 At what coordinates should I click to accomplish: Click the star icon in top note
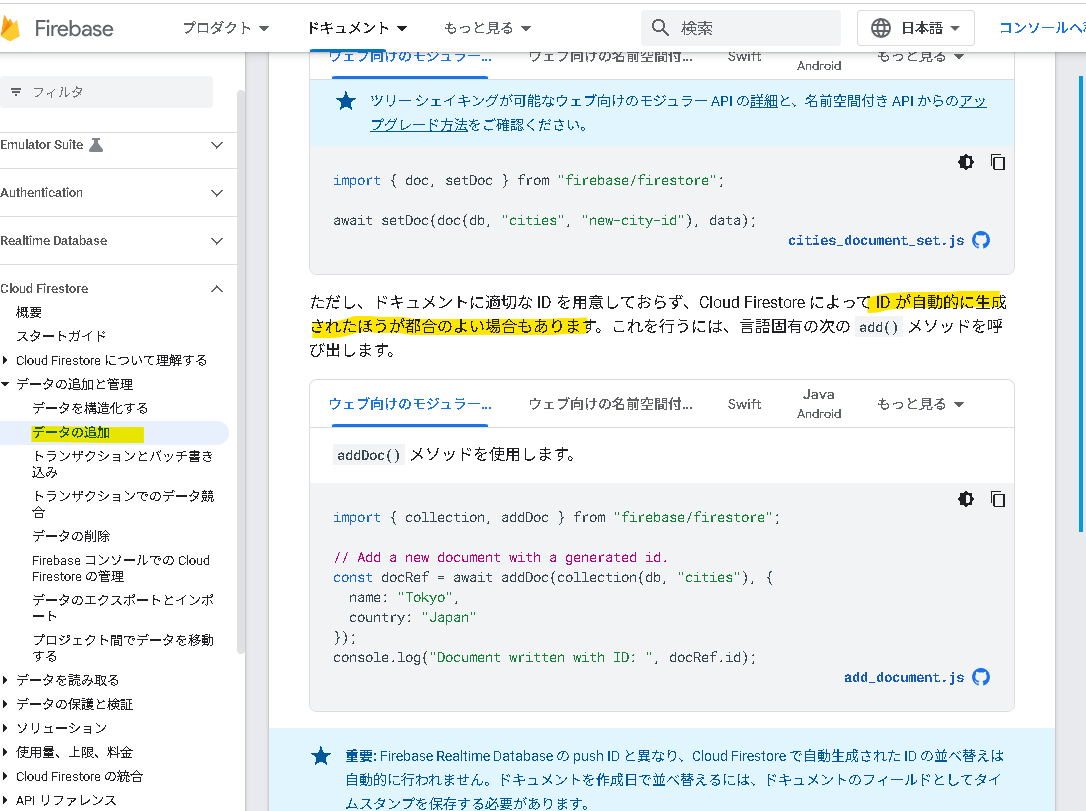tap(346, 102)
